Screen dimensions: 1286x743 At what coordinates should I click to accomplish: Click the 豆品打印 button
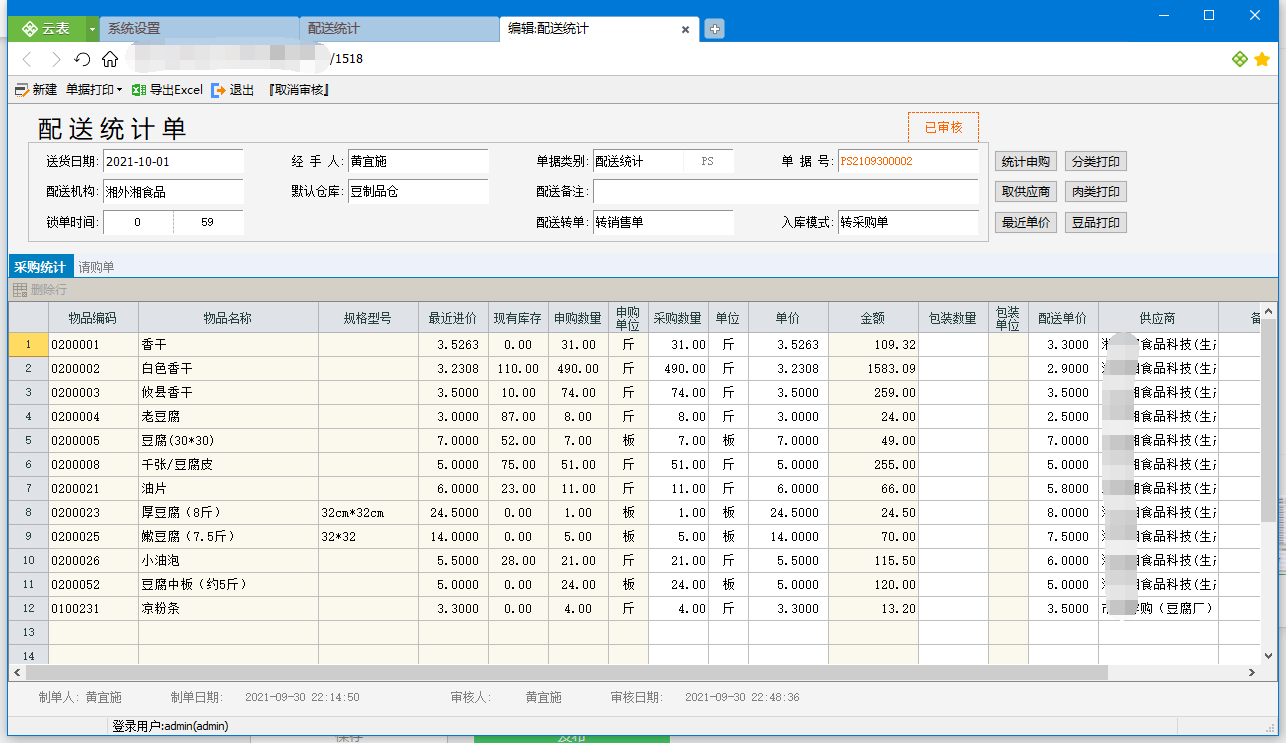[1096, 223]
